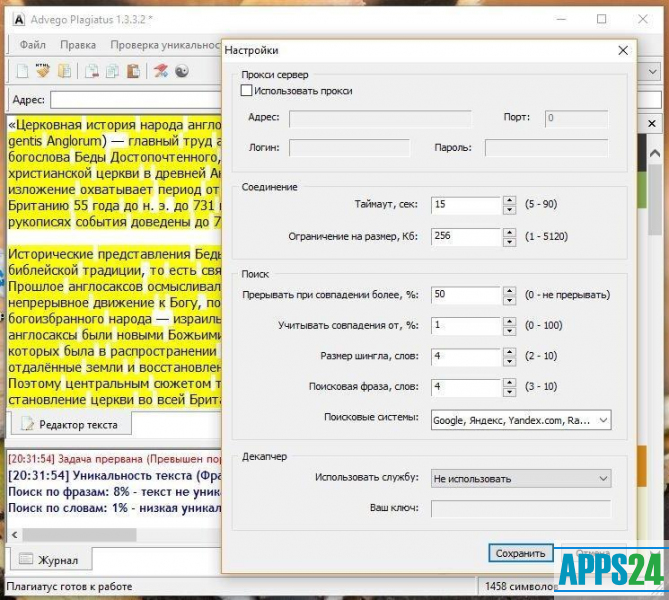Image resolution: width=669 pixels, height=600 pixels.
Task: Increase Прерывать при совпадении более percent
Action: click(x=509, y=291)
